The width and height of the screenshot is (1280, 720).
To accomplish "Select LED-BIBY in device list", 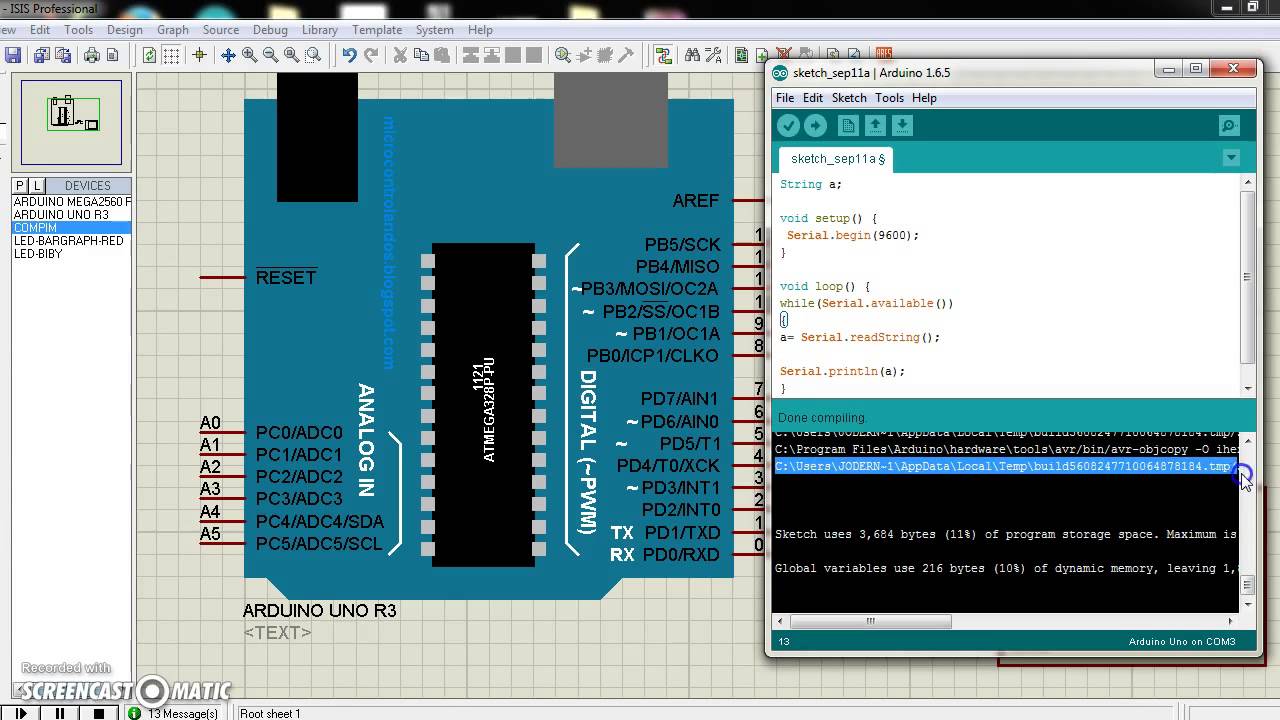I will pyautogui.click(x=72, y=254).
